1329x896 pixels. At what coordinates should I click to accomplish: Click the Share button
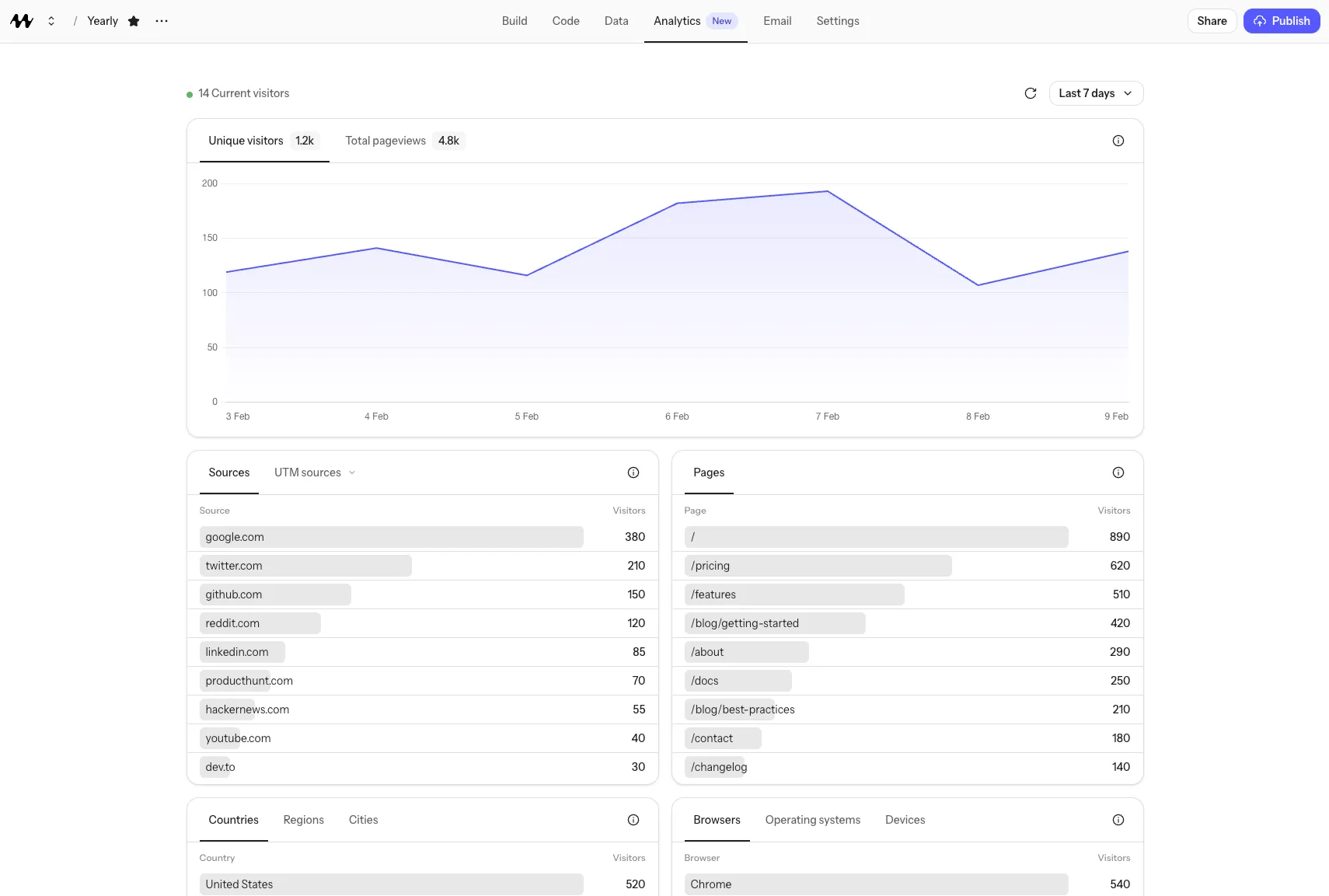click(1212, 21)
